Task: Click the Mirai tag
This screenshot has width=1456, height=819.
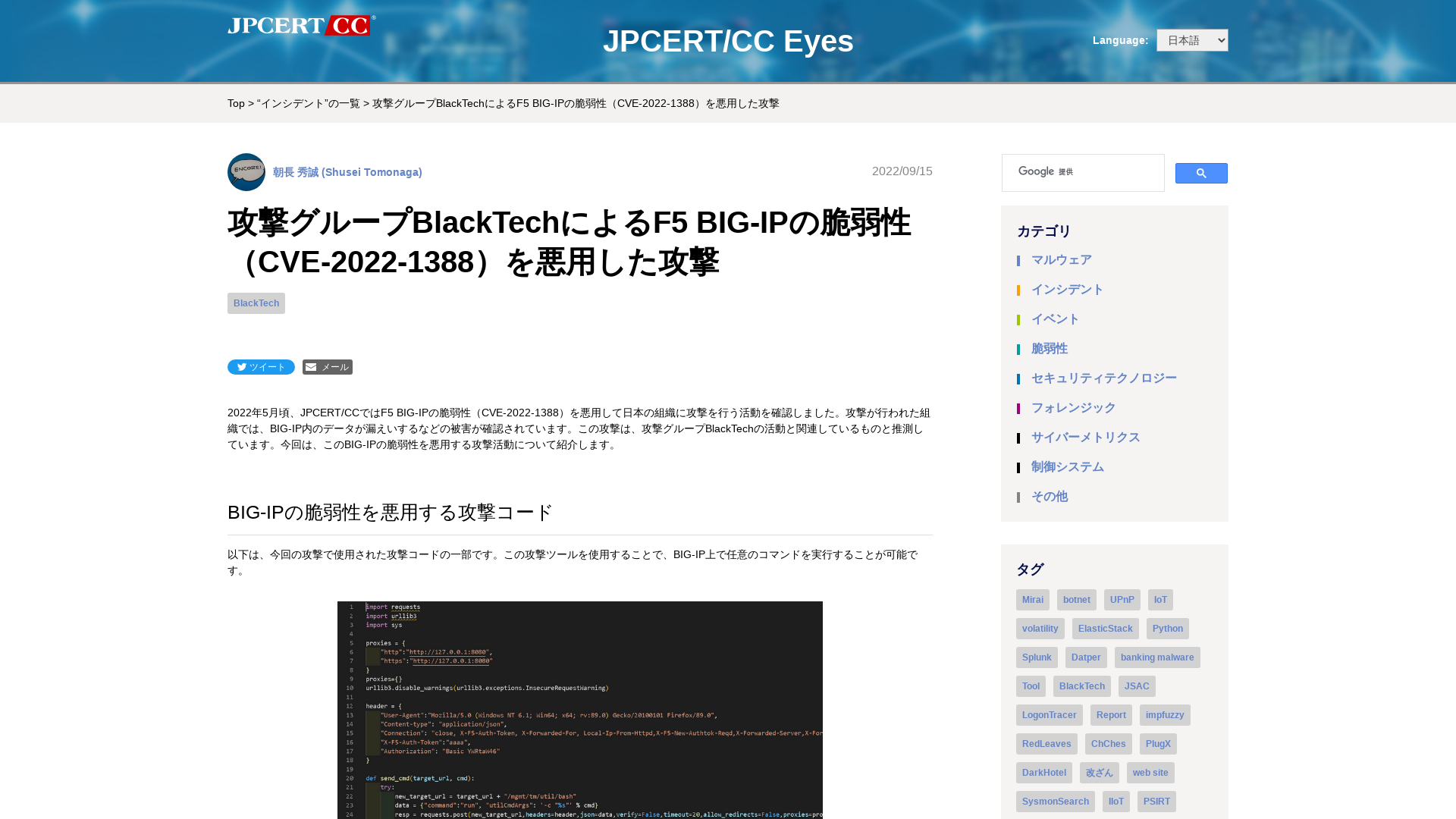Action: pyautogui.click(x=1032, y=599)
